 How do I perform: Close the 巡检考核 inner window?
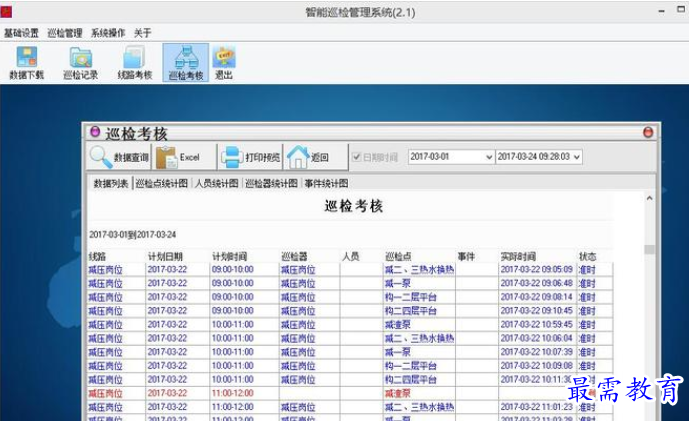(x=648, y=132)
